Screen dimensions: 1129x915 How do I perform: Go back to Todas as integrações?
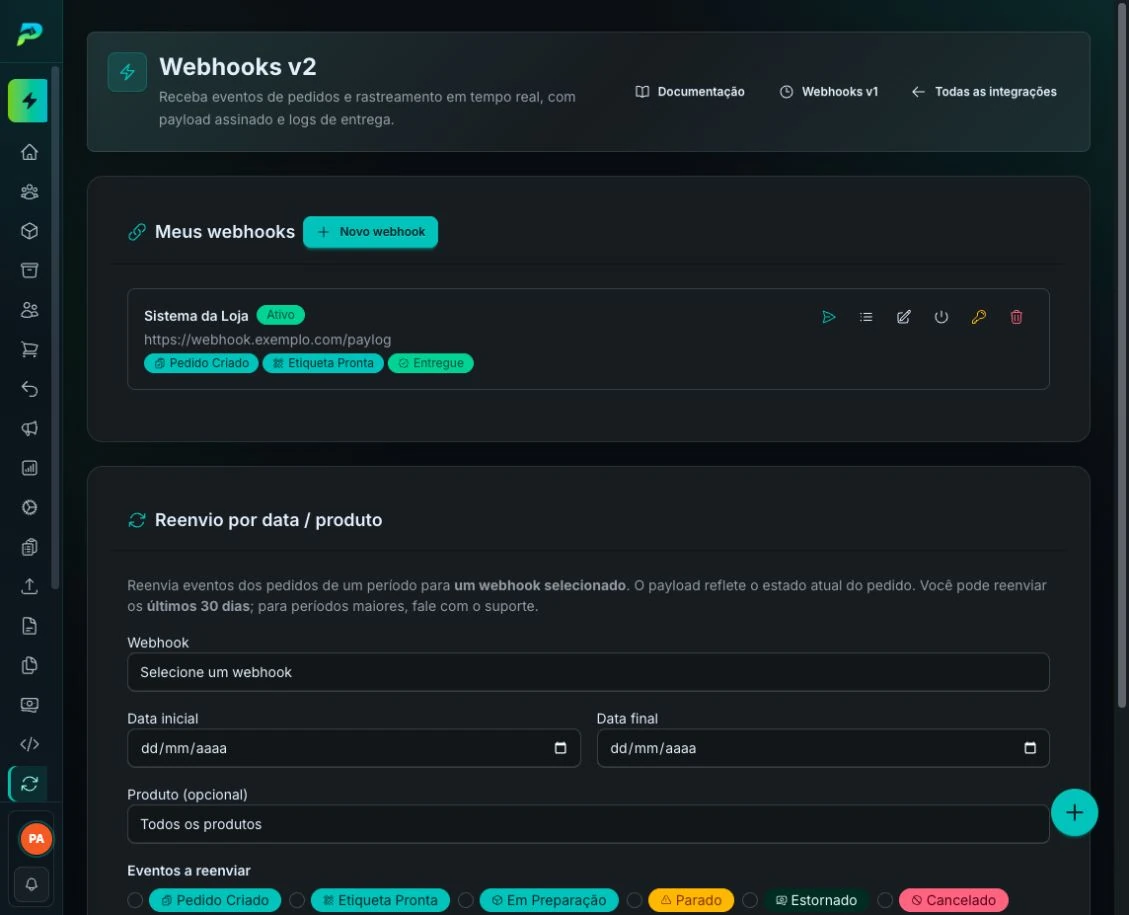click(984, 91)
